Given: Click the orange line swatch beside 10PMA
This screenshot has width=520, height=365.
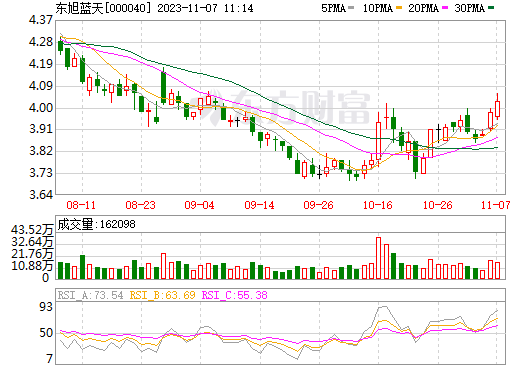Looking at the screenshot, I should pyautogui.click(x=399, y=8).
